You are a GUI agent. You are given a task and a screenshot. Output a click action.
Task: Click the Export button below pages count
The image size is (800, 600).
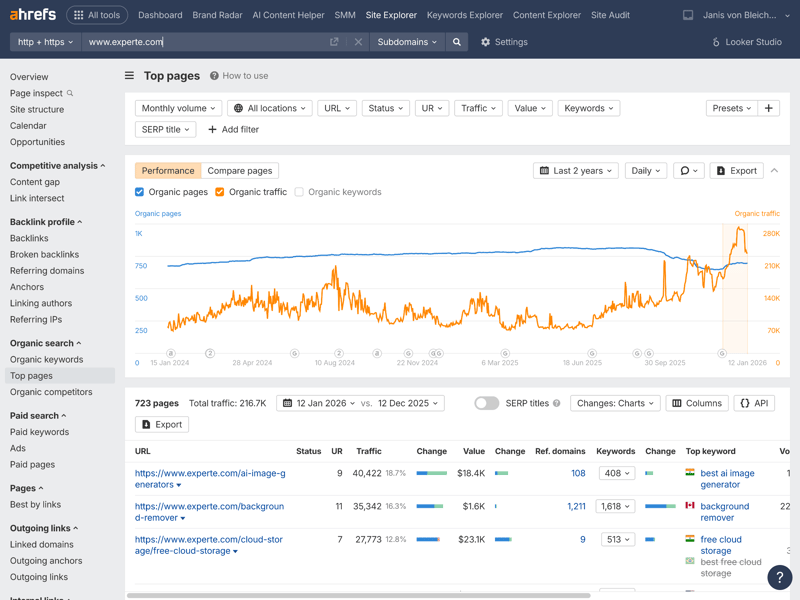162,425
